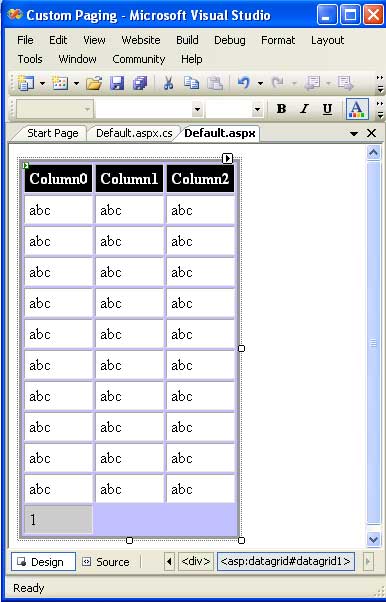
Task: Select the Column0 header cell
Action: point(58,179)
